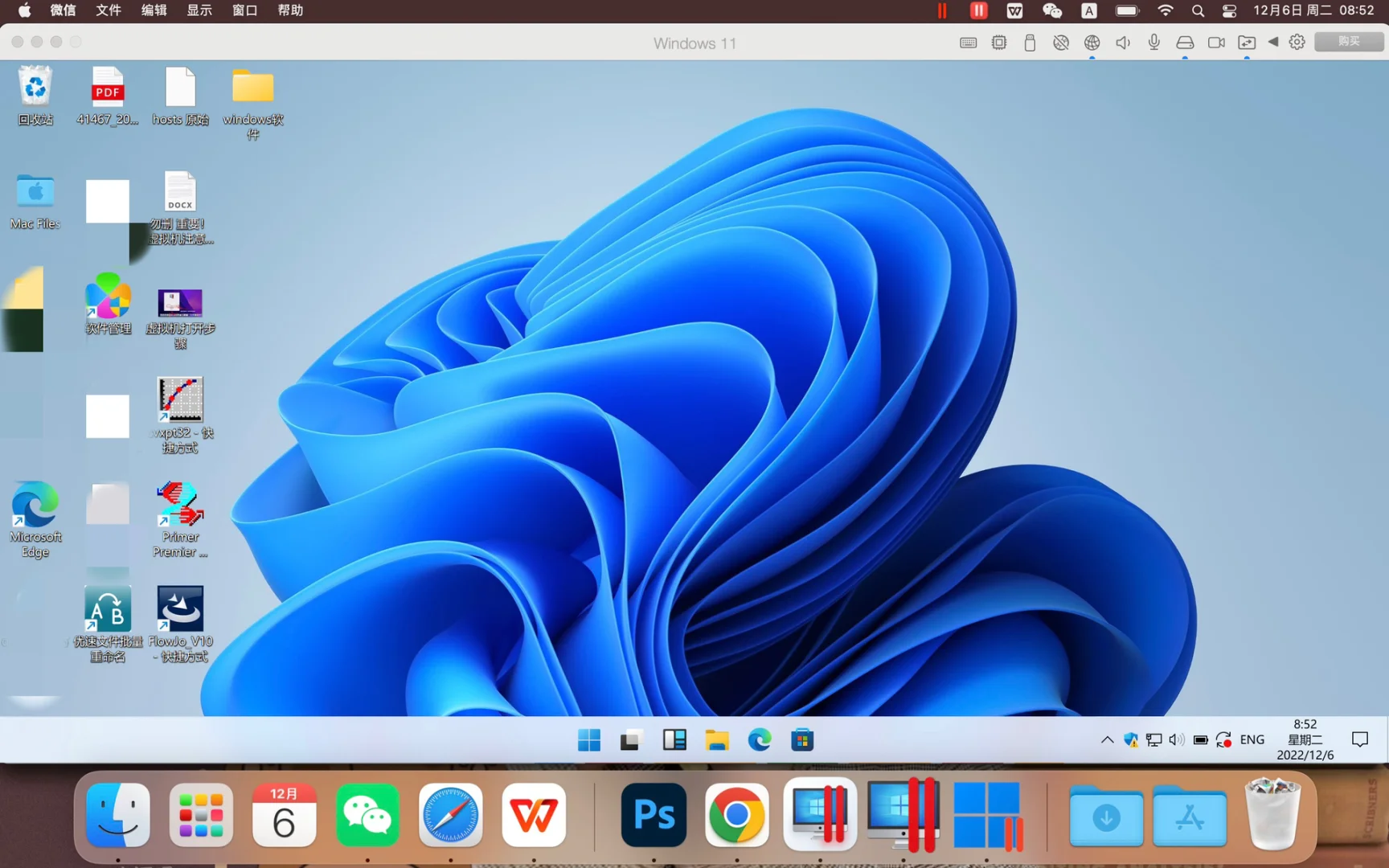Click the input source A icon in the menu bar

click(1089, 10)
